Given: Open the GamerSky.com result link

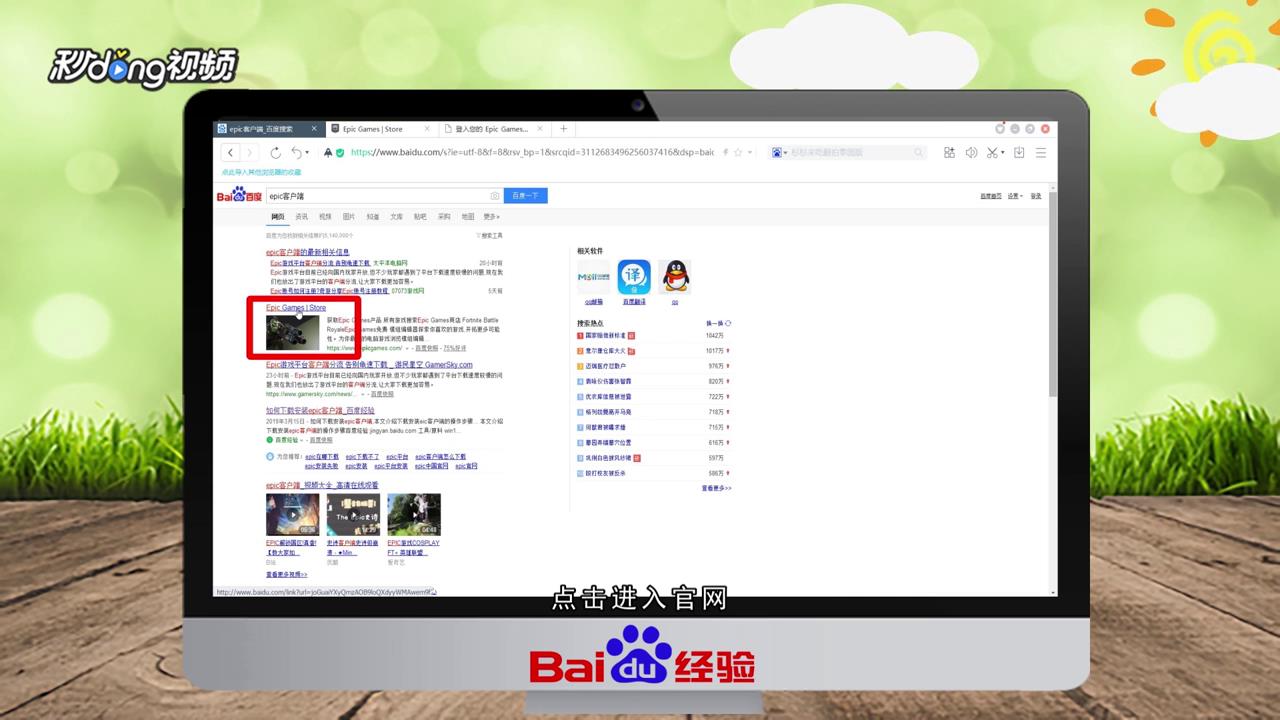Looking at the screenshot, I should (369, 365).
